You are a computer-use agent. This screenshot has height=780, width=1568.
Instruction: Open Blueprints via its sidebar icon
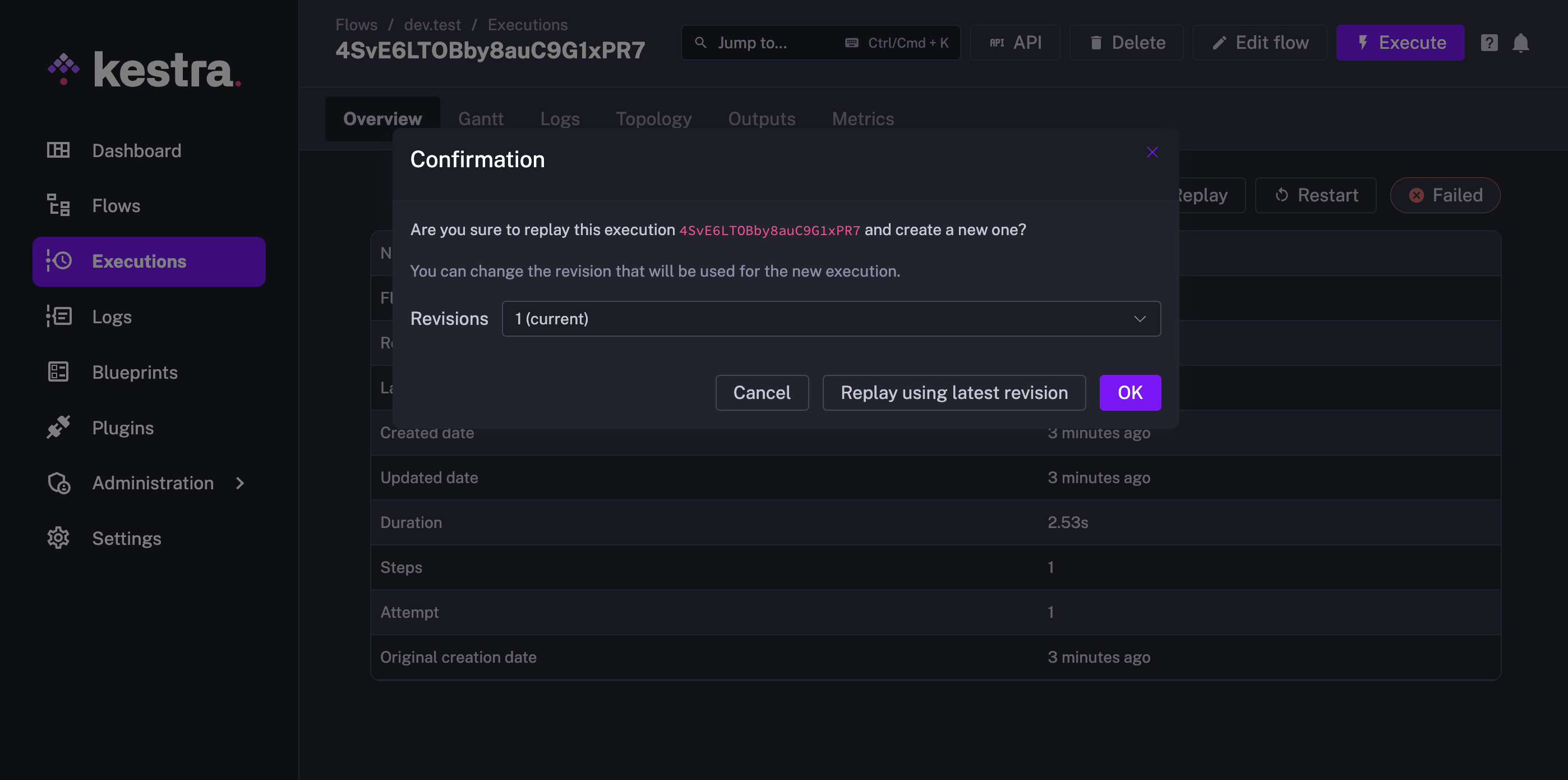click(58, 371)
